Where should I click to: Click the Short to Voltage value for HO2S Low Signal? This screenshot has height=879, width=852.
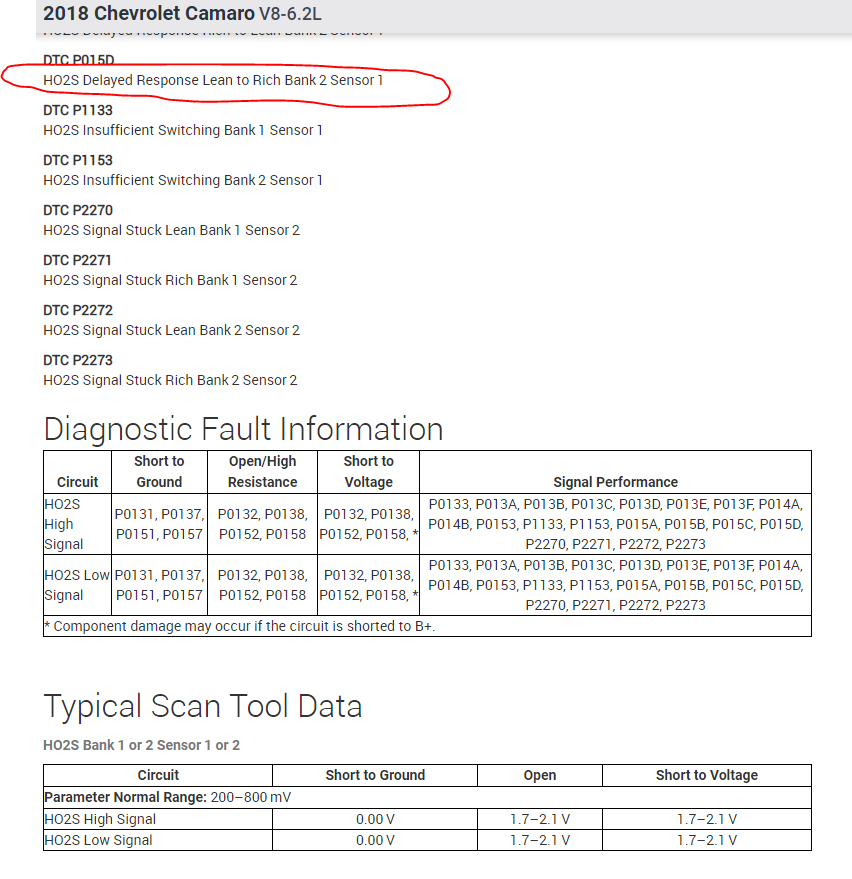(707, 840)
